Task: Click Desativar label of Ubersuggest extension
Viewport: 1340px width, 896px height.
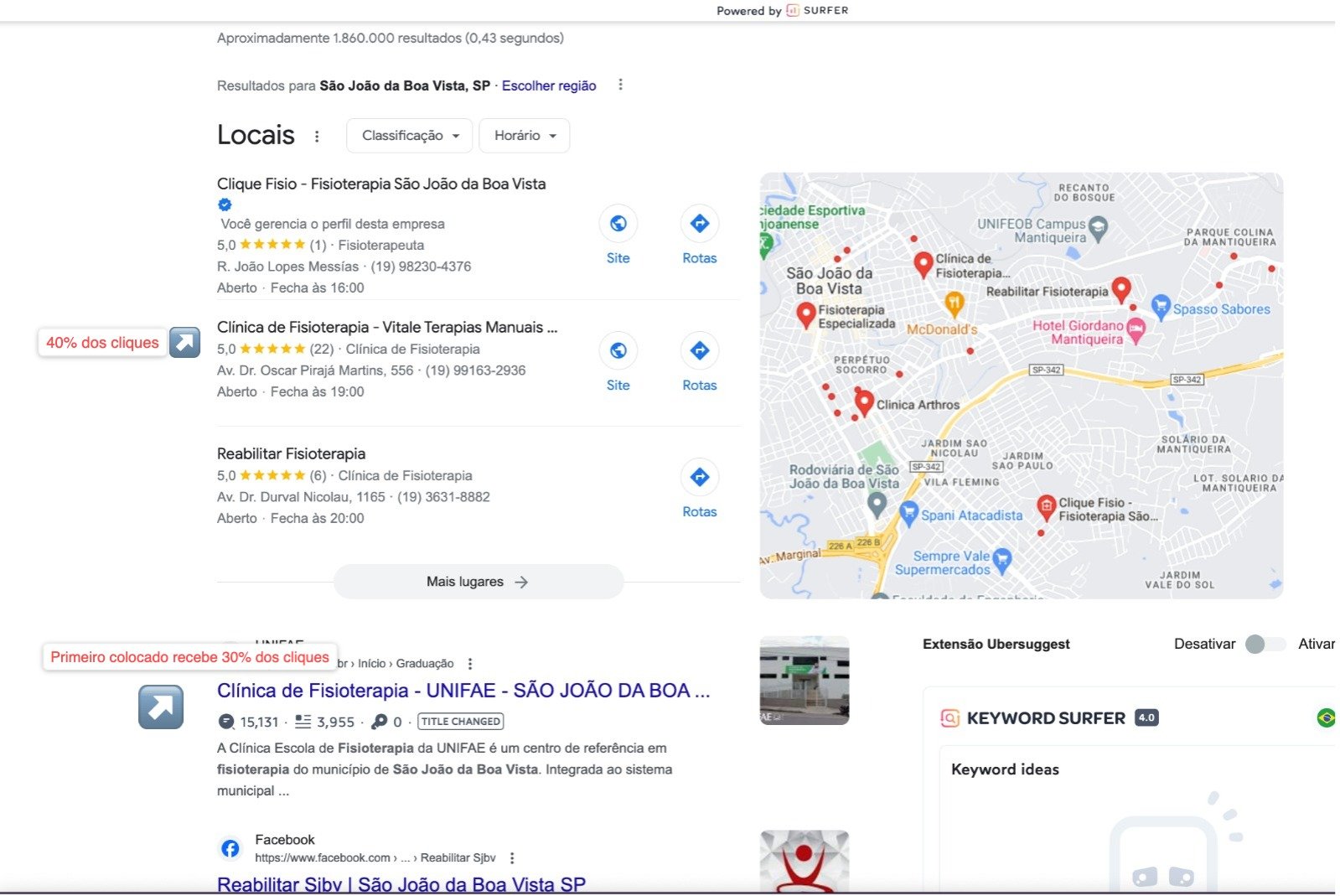Action: [1204, 644]
